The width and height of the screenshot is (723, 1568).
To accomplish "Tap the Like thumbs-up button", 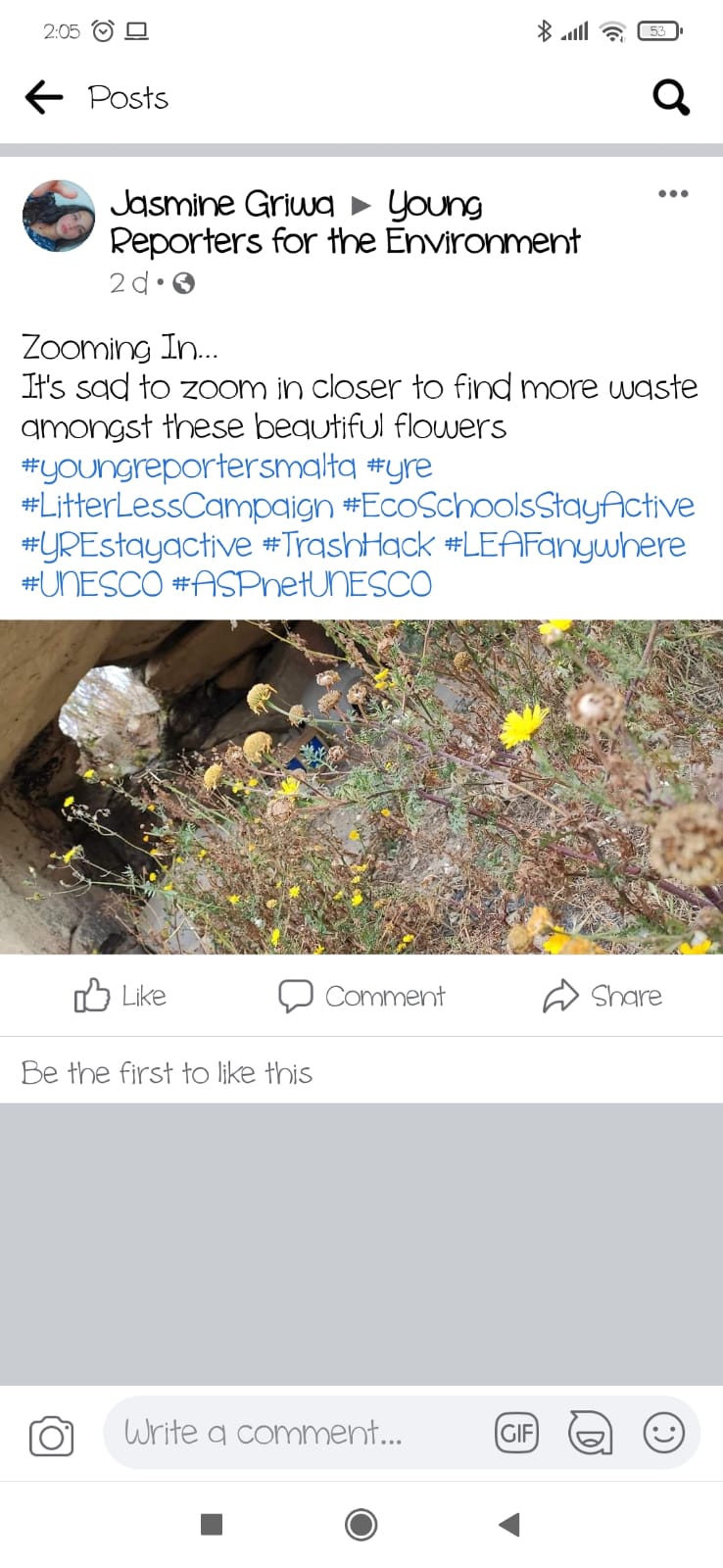I will click(x=120, y=996).
